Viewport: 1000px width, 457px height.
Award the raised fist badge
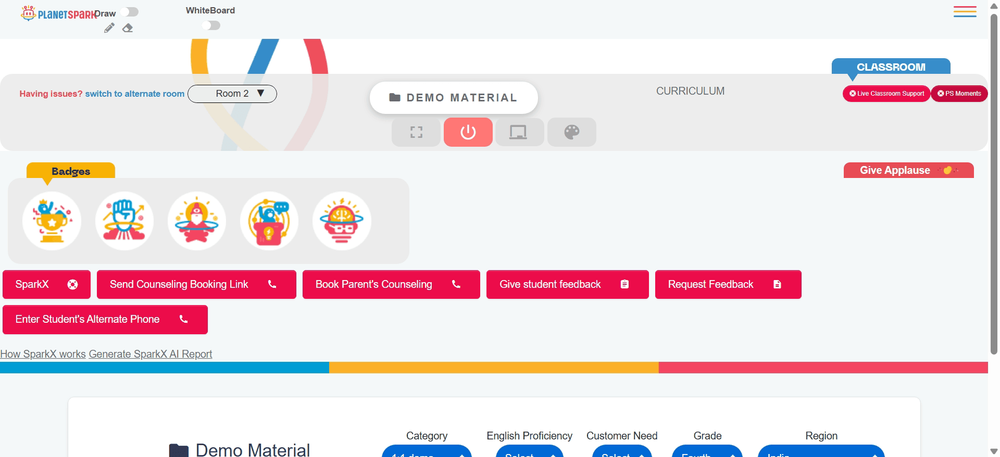click(x=124, y=221)
